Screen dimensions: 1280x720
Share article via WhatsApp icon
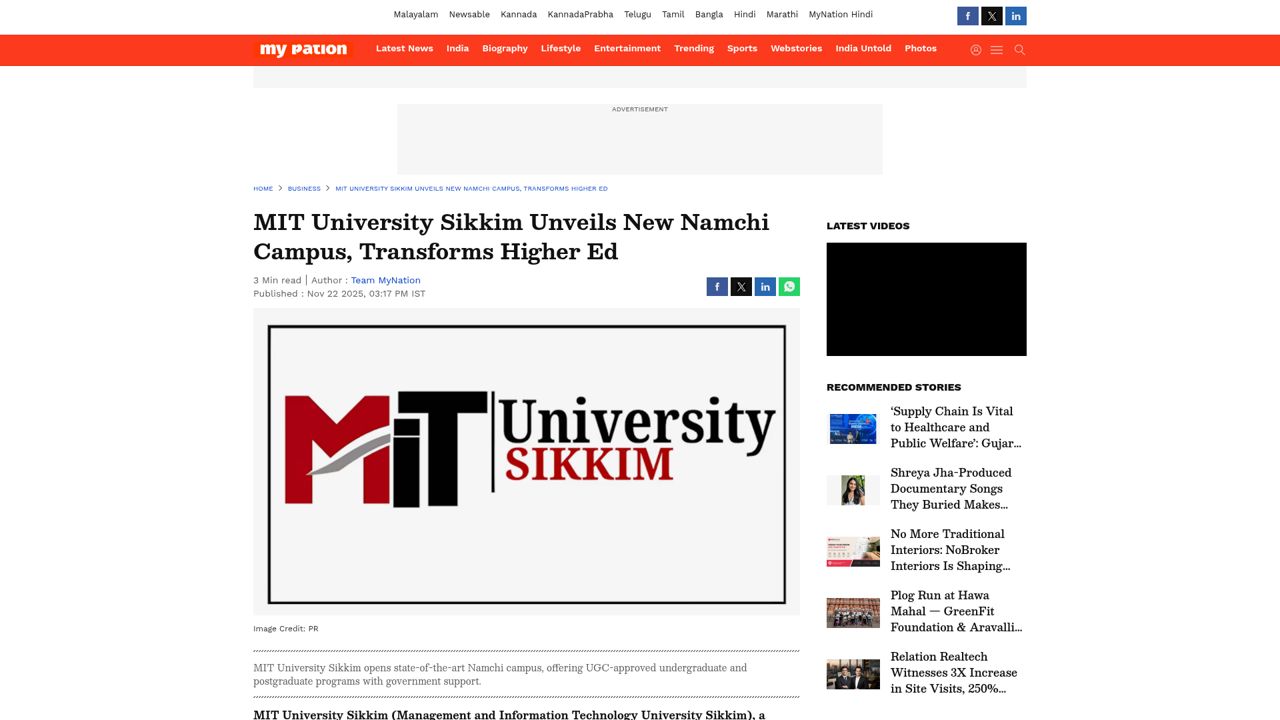pyautogui.click(x=789, y=287)
